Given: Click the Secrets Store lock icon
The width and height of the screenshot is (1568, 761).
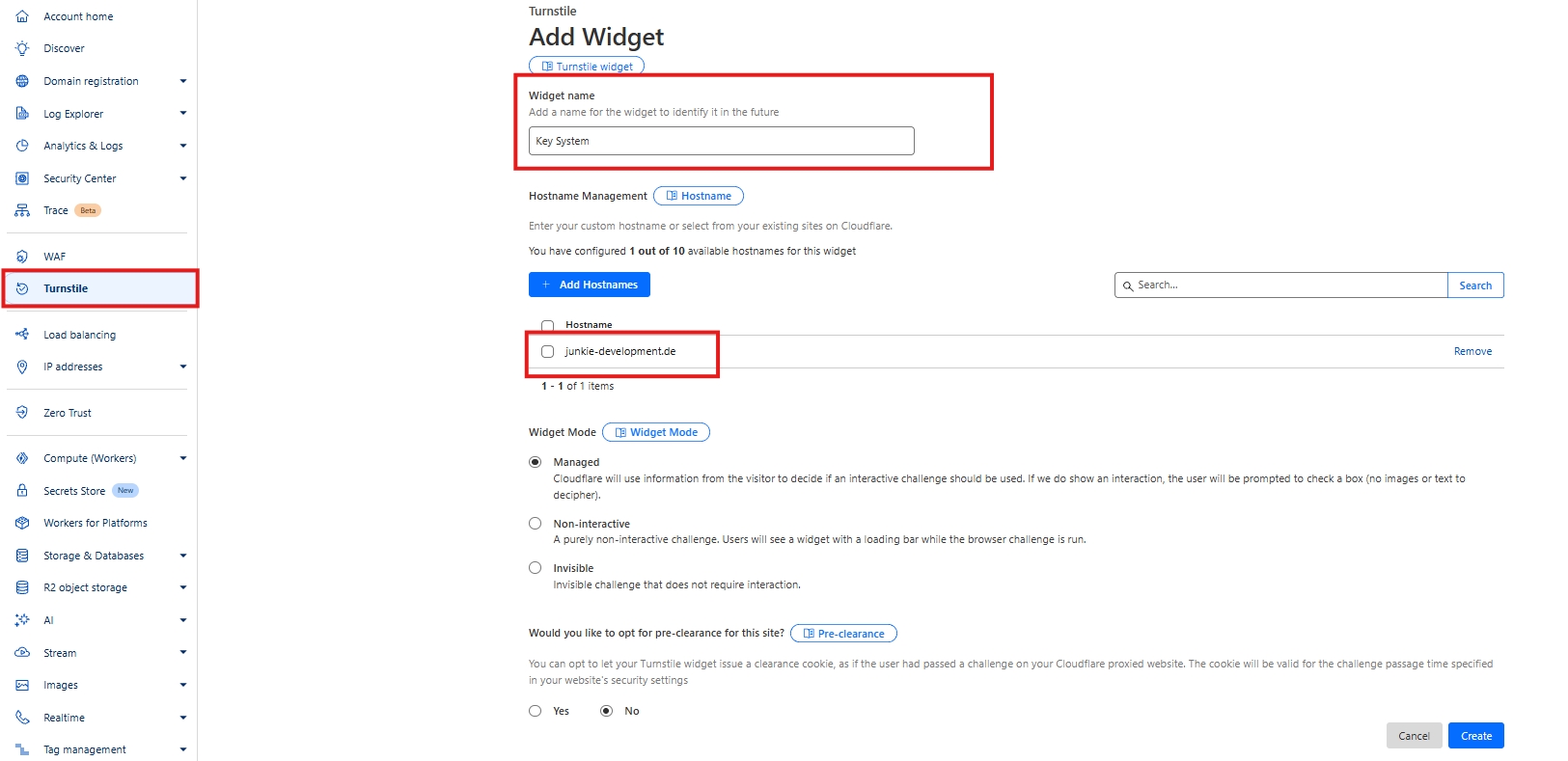Looking at the screenshot, I should tap(22, 491).
